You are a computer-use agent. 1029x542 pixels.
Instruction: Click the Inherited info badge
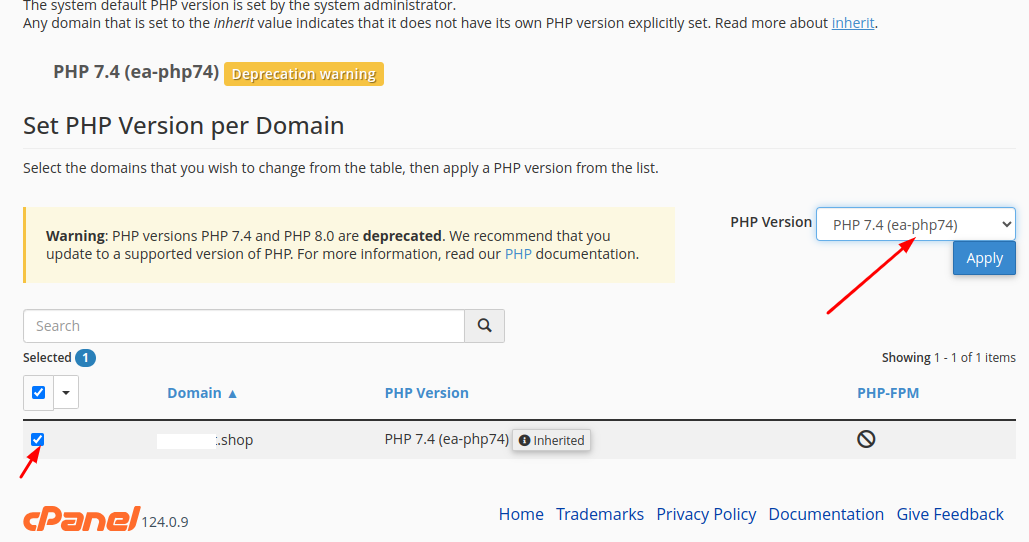[x=551, y=440]
